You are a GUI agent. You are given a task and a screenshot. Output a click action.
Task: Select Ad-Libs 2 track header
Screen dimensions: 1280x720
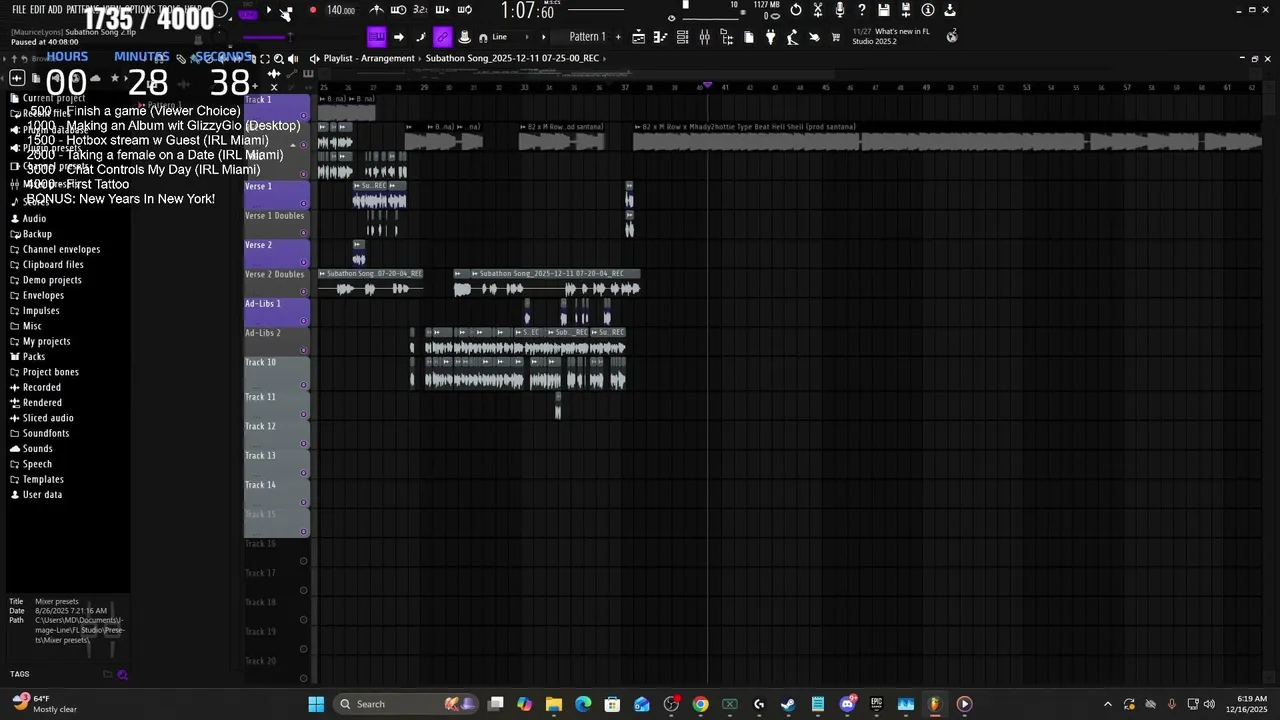click(277, 340)
